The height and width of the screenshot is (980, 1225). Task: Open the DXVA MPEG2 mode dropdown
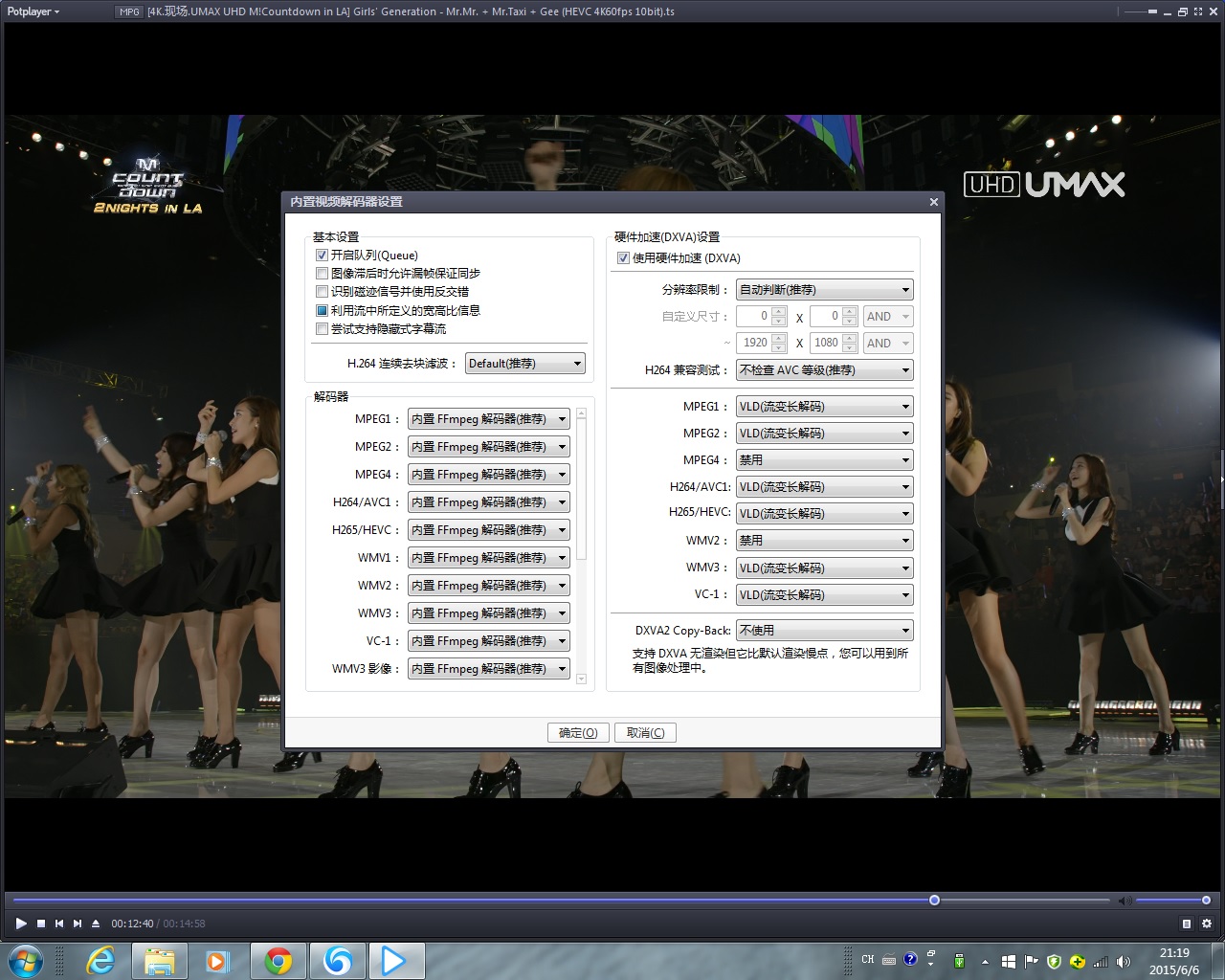pos(825,434)
